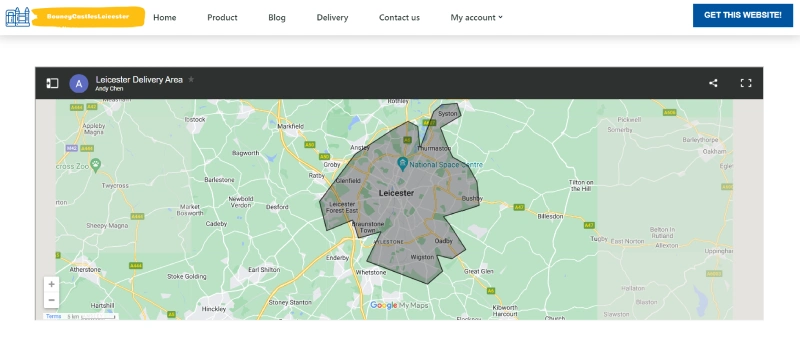
Task: Click the share icon in map header
Action: pyautogui.click(x=713, y=83)
